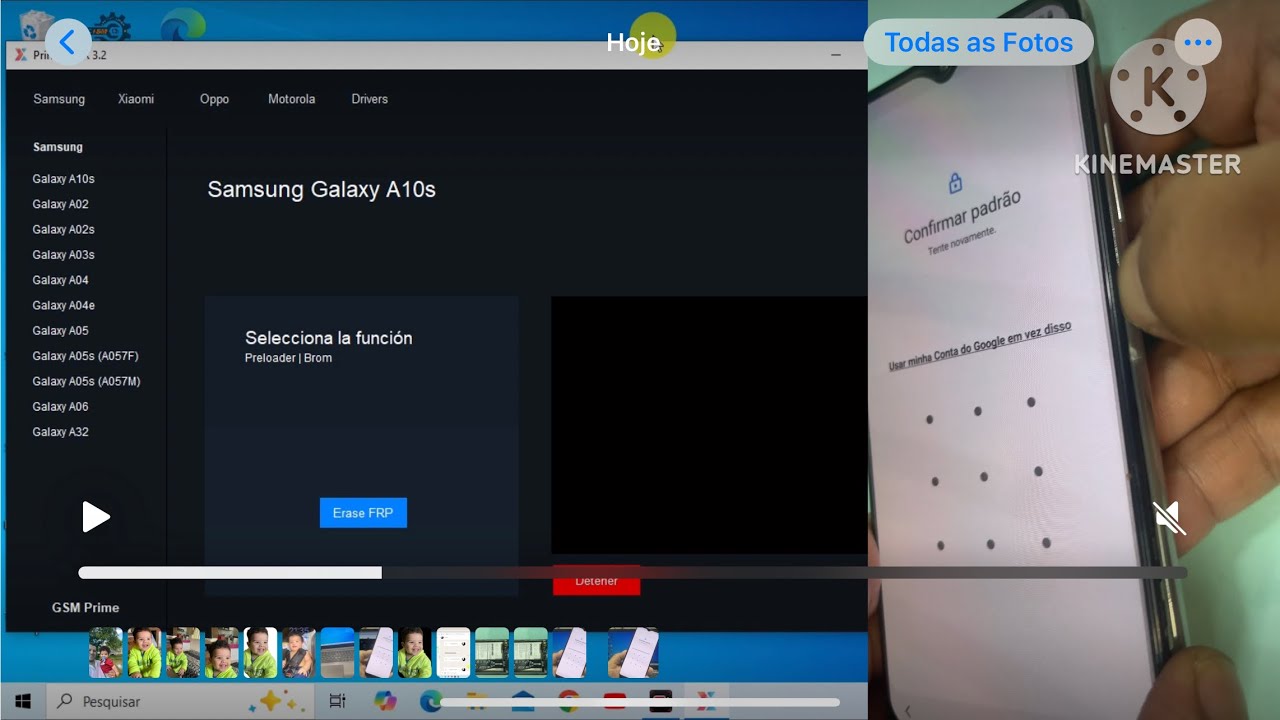Select Galaxy A05s (A057M) model
The image size is (1280, 720).
click(86, 381)
